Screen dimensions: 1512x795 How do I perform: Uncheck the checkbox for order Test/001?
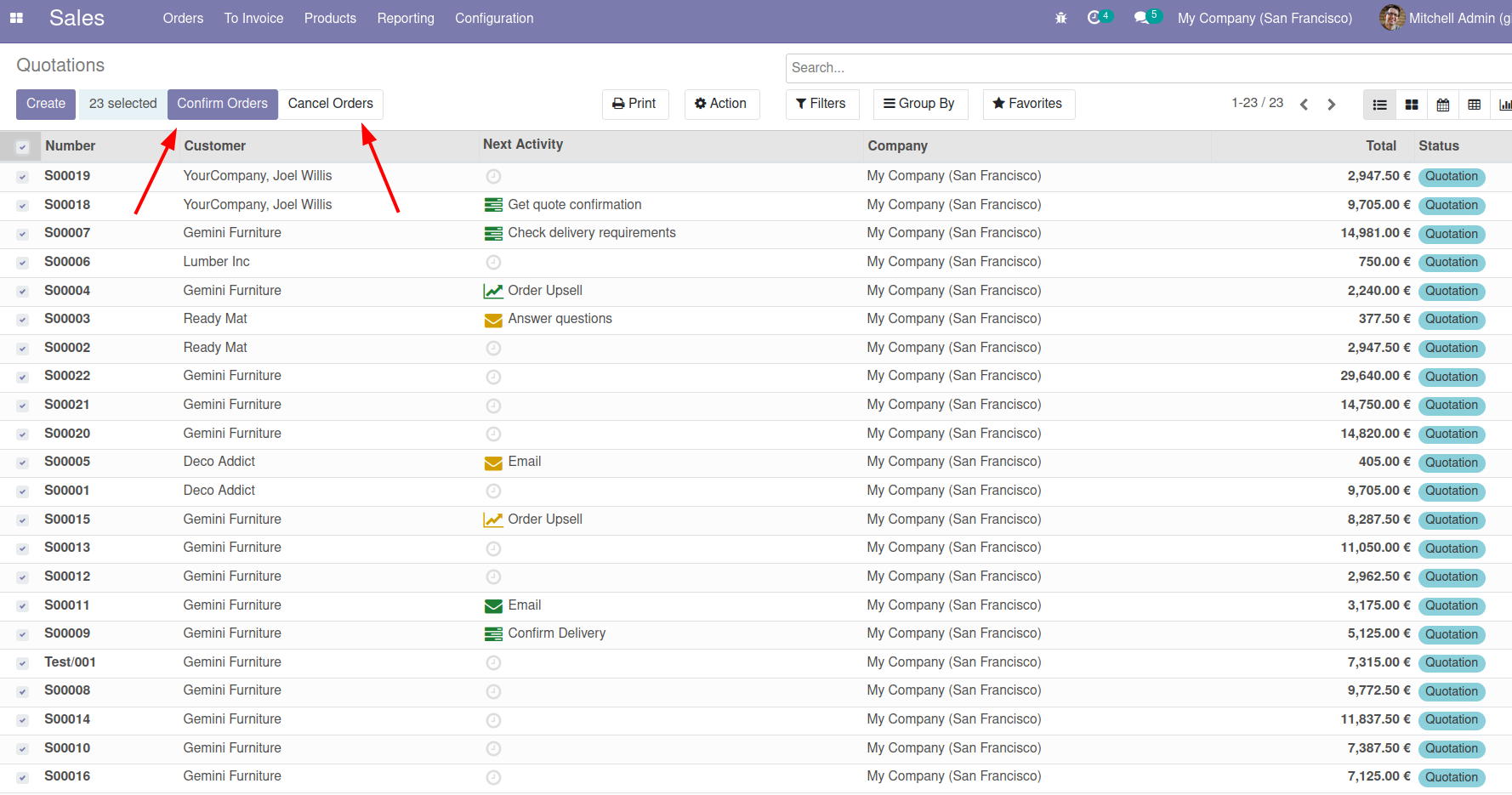[23, 663]
